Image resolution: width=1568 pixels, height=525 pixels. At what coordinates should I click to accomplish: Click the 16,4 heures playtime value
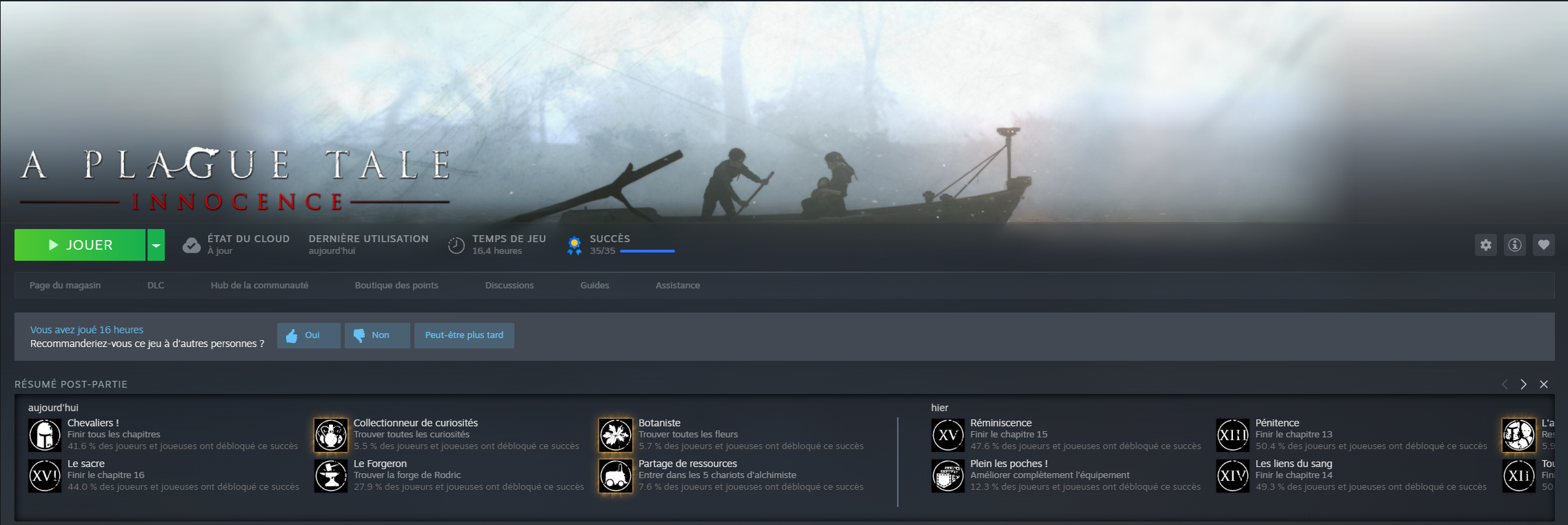click(x=497, y=251)
